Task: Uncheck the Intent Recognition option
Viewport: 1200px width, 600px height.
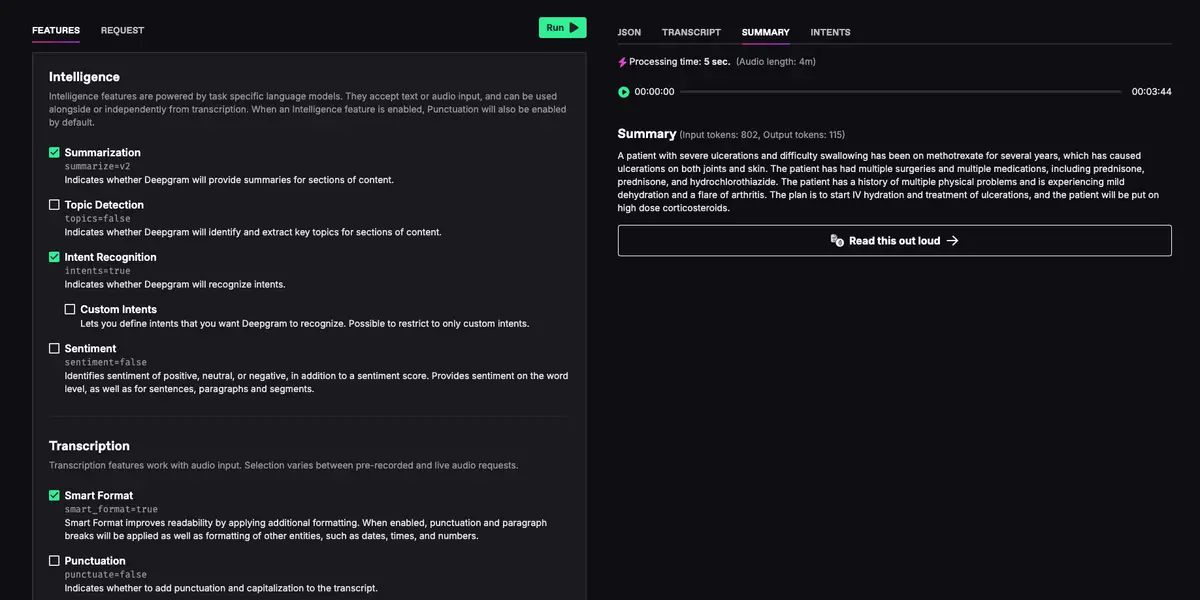Action: point(54,257)
